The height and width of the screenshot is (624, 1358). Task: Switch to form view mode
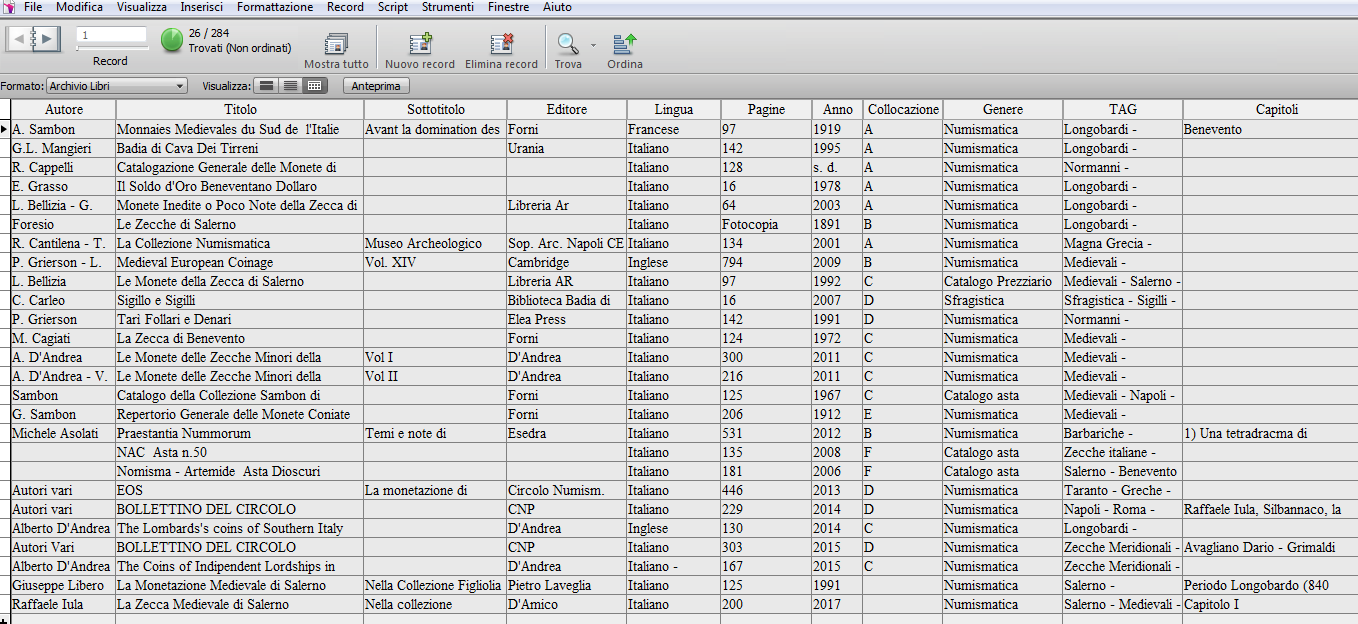[266, 86]
